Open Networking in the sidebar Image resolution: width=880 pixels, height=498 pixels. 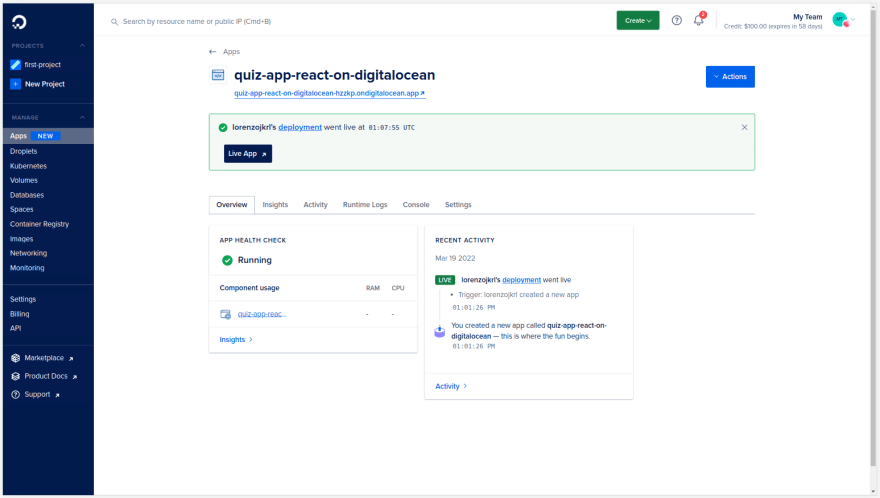click(28, 253)
